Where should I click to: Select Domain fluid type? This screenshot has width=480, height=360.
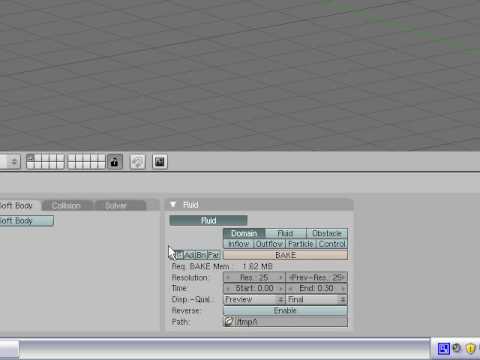pos(244,233)
